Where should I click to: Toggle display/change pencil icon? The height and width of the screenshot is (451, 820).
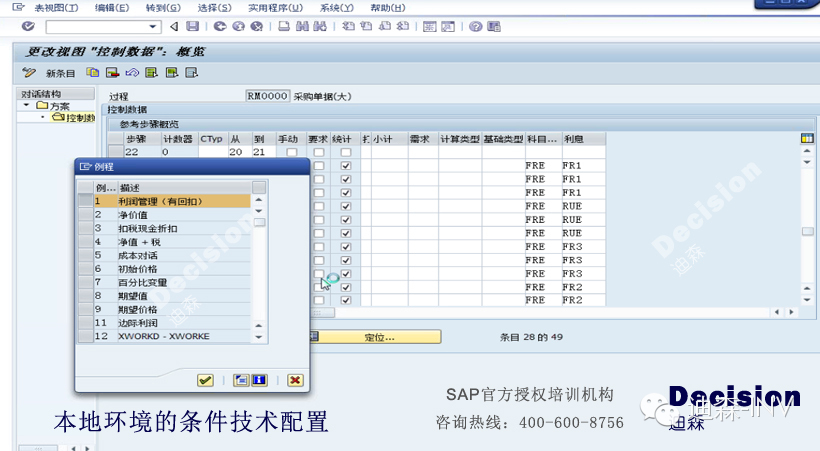(29, 72)
